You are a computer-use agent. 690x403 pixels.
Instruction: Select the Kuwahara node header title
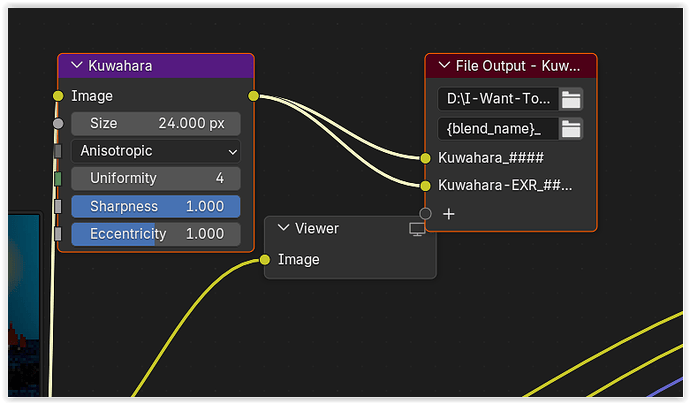120,66
